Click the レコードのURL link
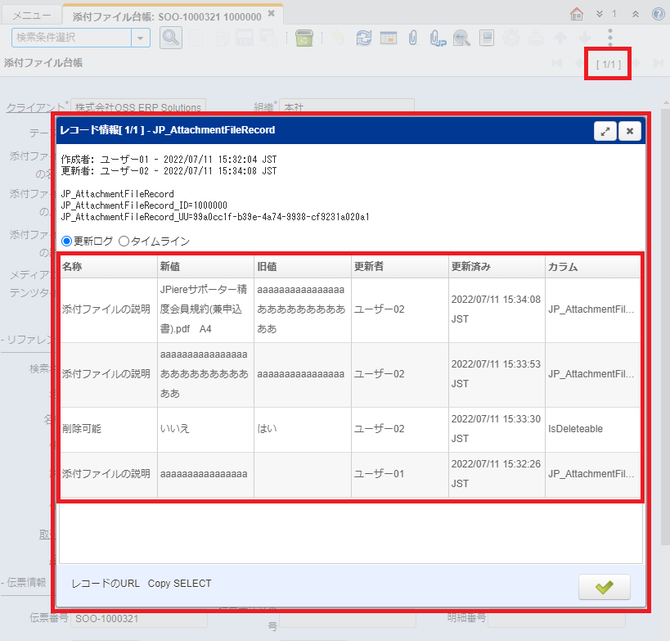This screenshot has width=670, height=641. pyautogui.click(x=106, y=583)
